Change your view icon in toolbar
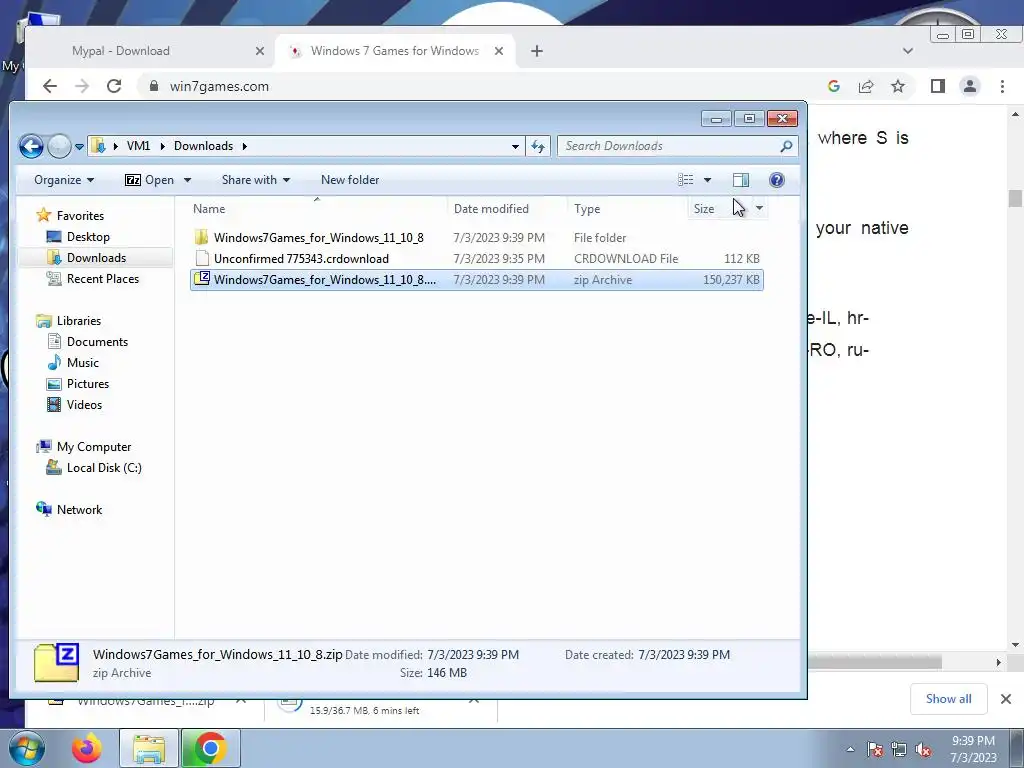1024x768 pixels. (x=685, y=180)
